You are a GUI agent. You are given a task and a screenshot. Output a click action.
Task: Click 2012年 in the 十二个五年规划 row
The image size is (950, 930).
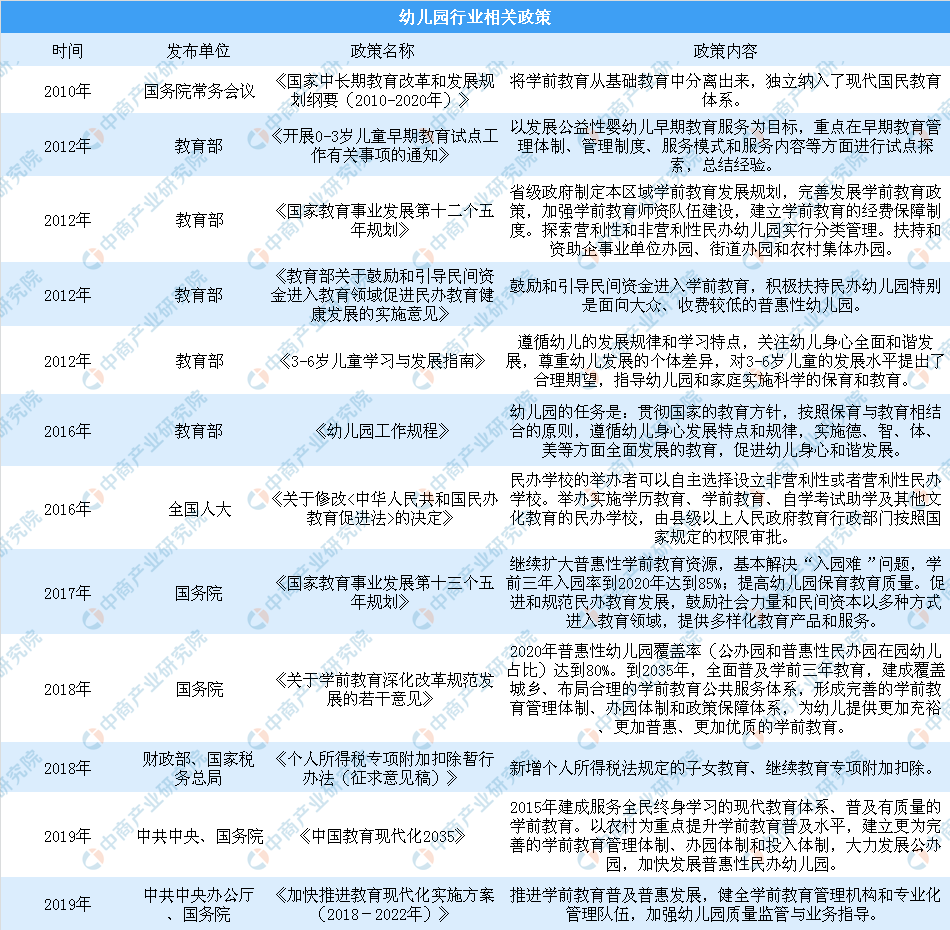(x=67, y=220)
